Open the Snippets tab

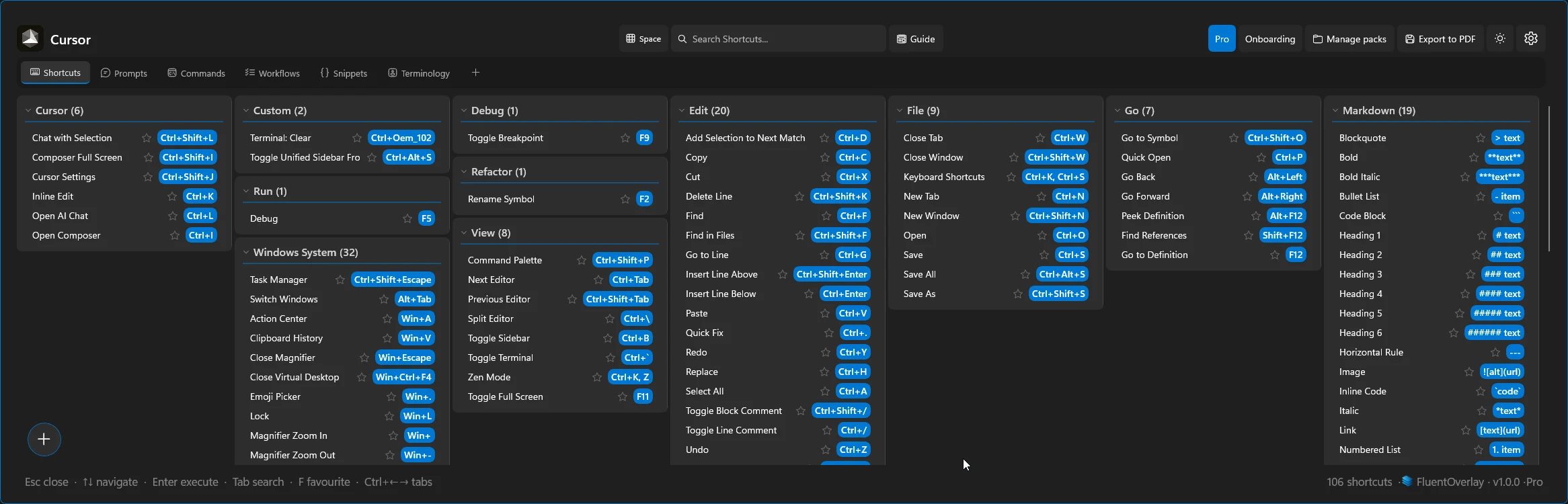pos(344,73)
